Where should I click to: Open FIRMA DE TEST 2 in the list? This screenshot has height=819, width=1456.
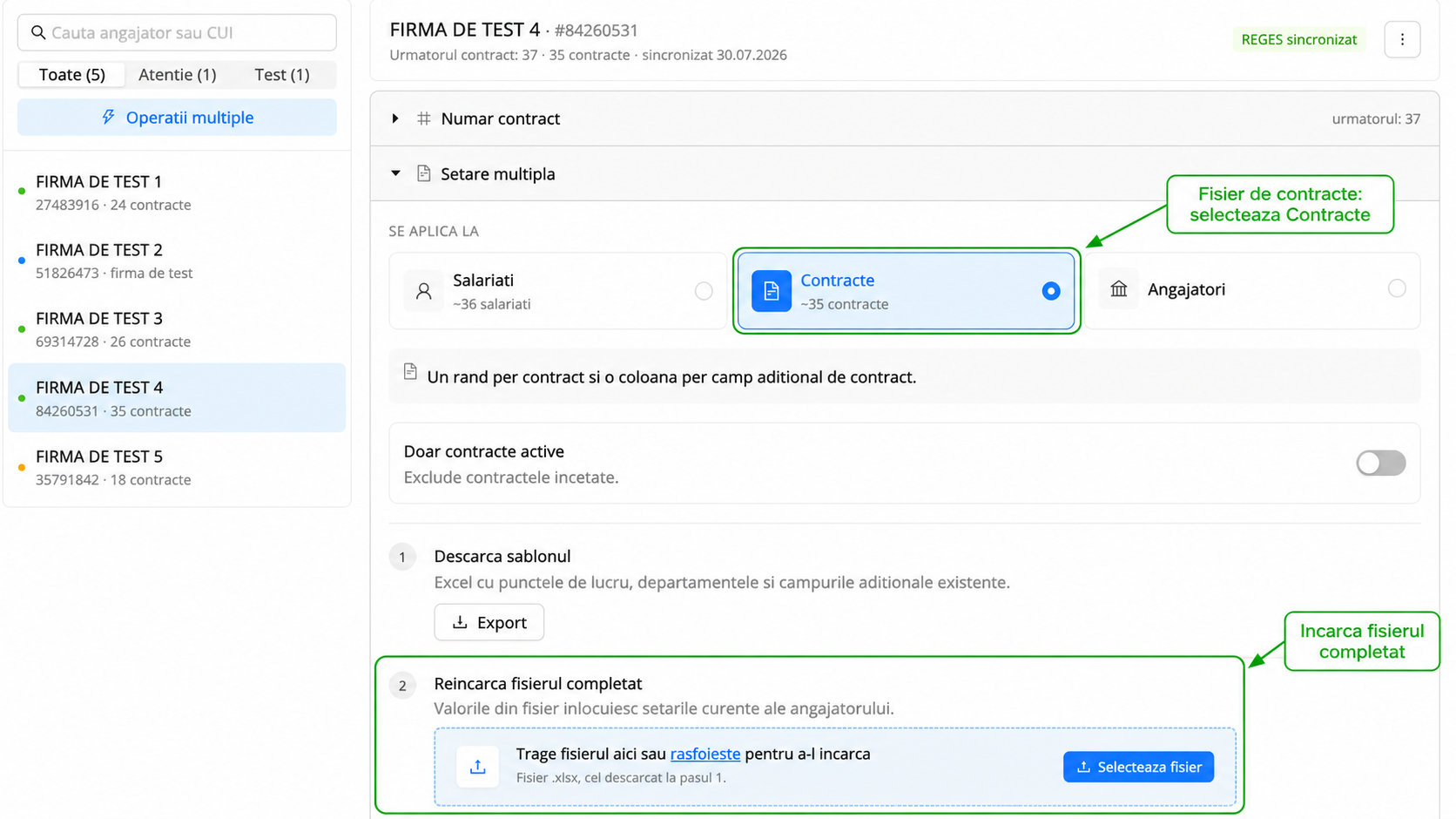coord(177,261)
